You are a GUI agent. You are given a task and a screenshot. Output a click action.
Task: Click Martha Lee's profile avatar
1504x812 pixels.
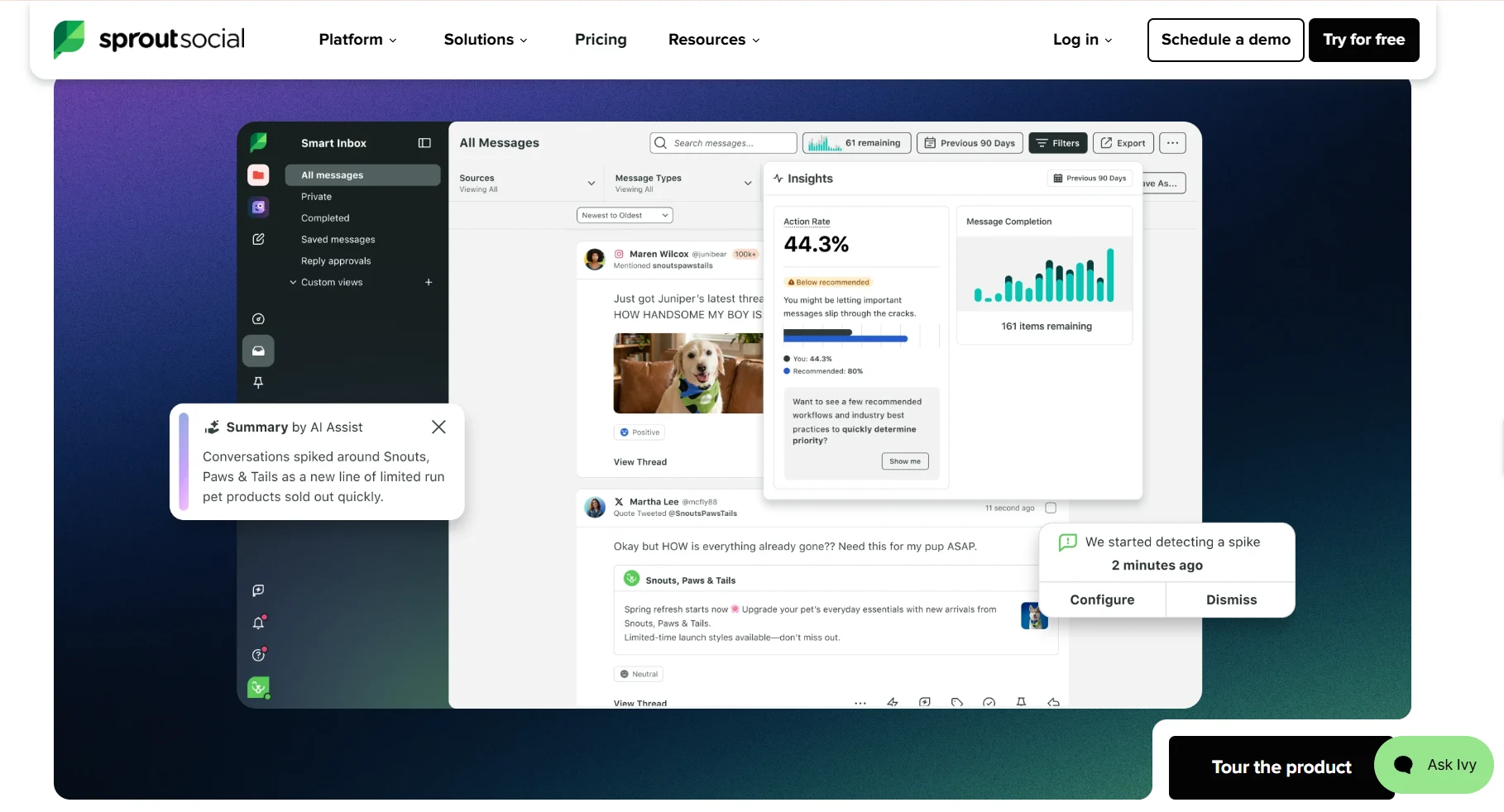click(595, 507)
